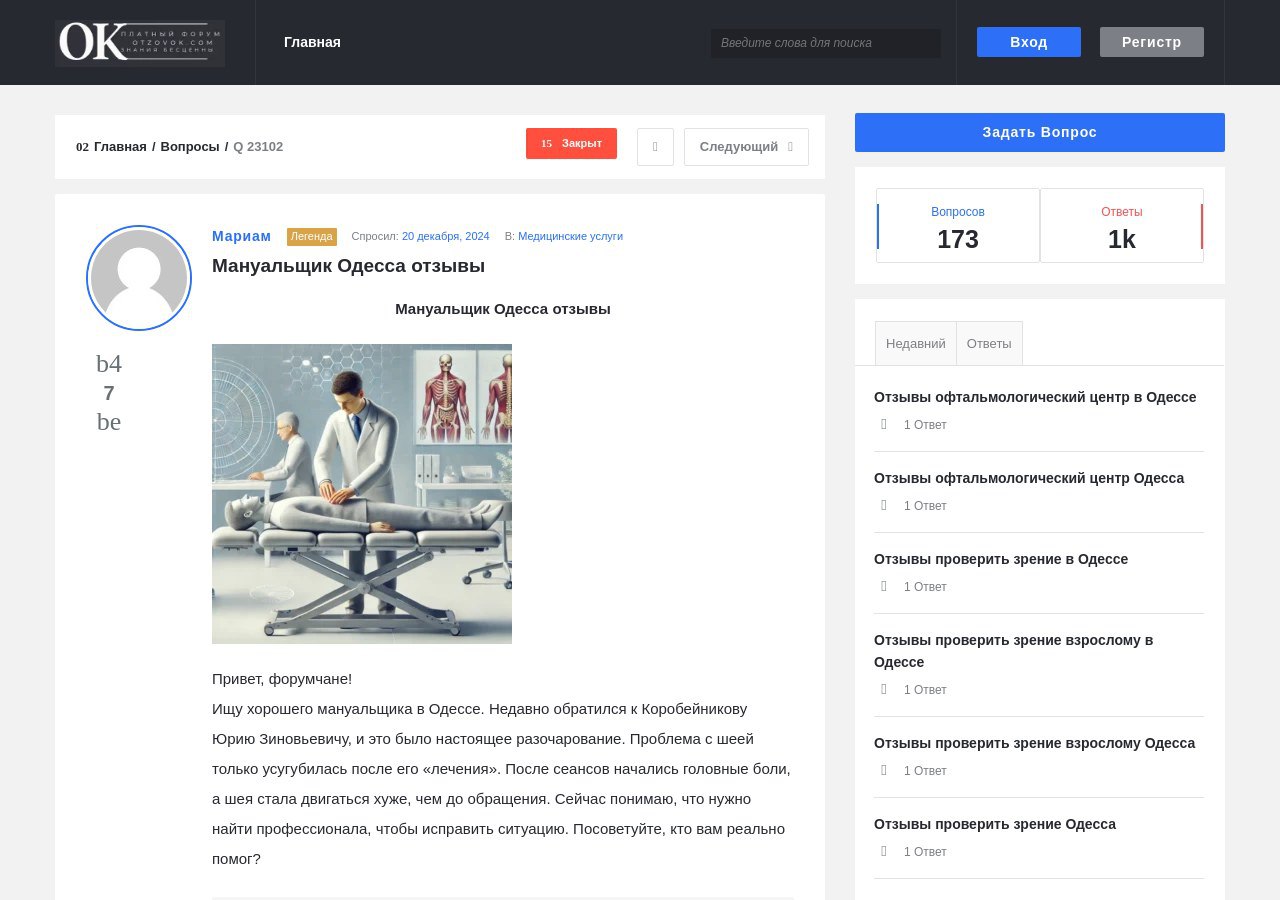Switch to the Ответы tab in the sidebar
Image resolution: width=1280 pixels, height=900 pixels.
pos(989,343)
